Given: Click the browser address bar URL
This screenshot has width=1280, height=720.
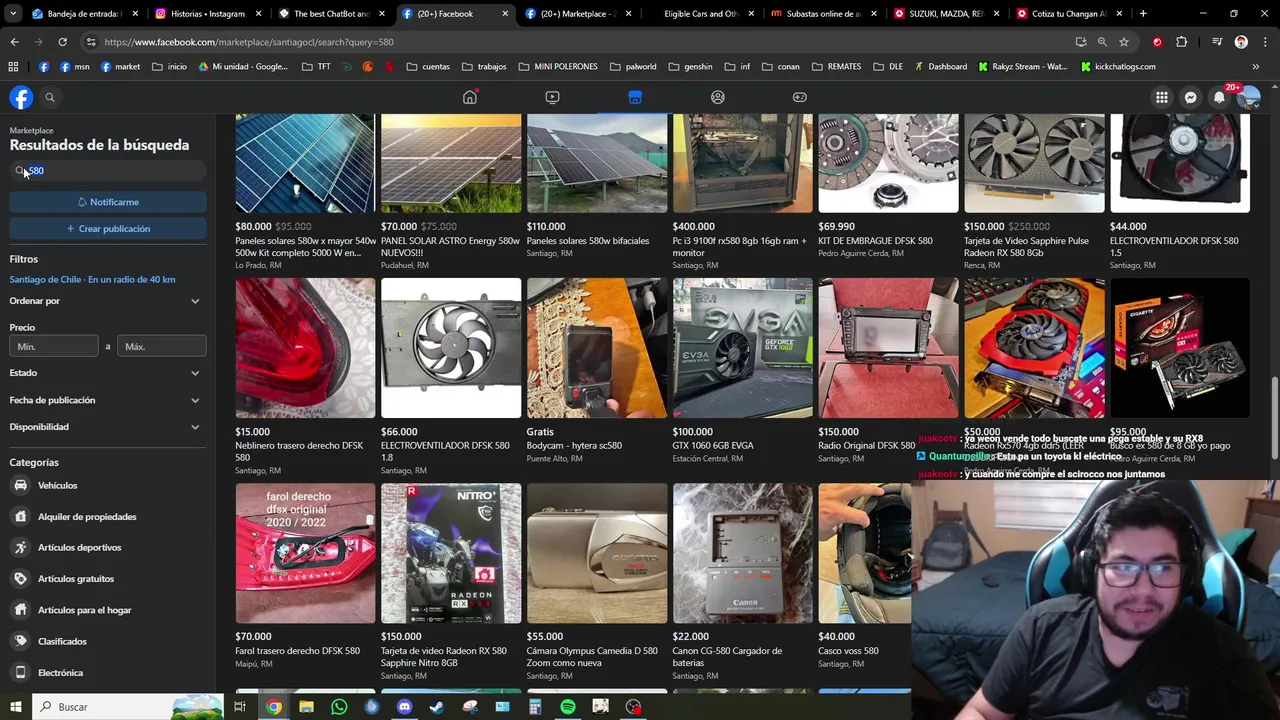Looking at the screenshot, I should pos(249,42).
